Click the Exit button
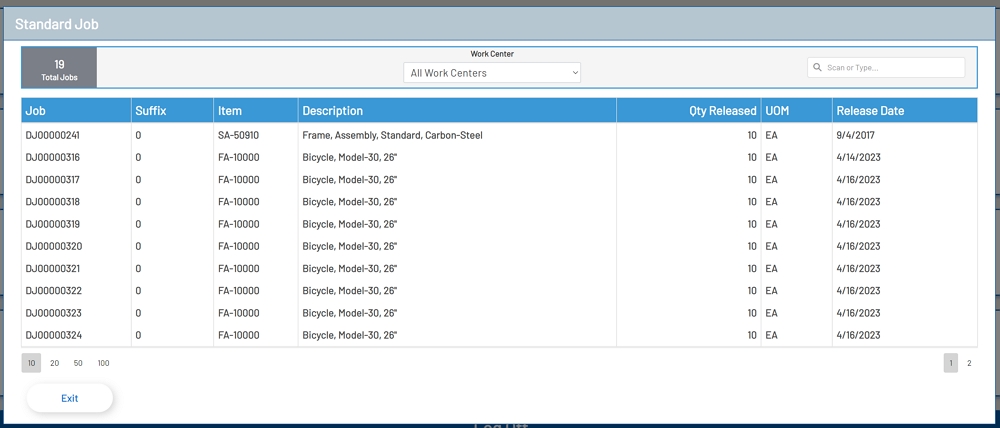Image resolution: width=1000 pixels, height=428 pixels. pos(70,398)
